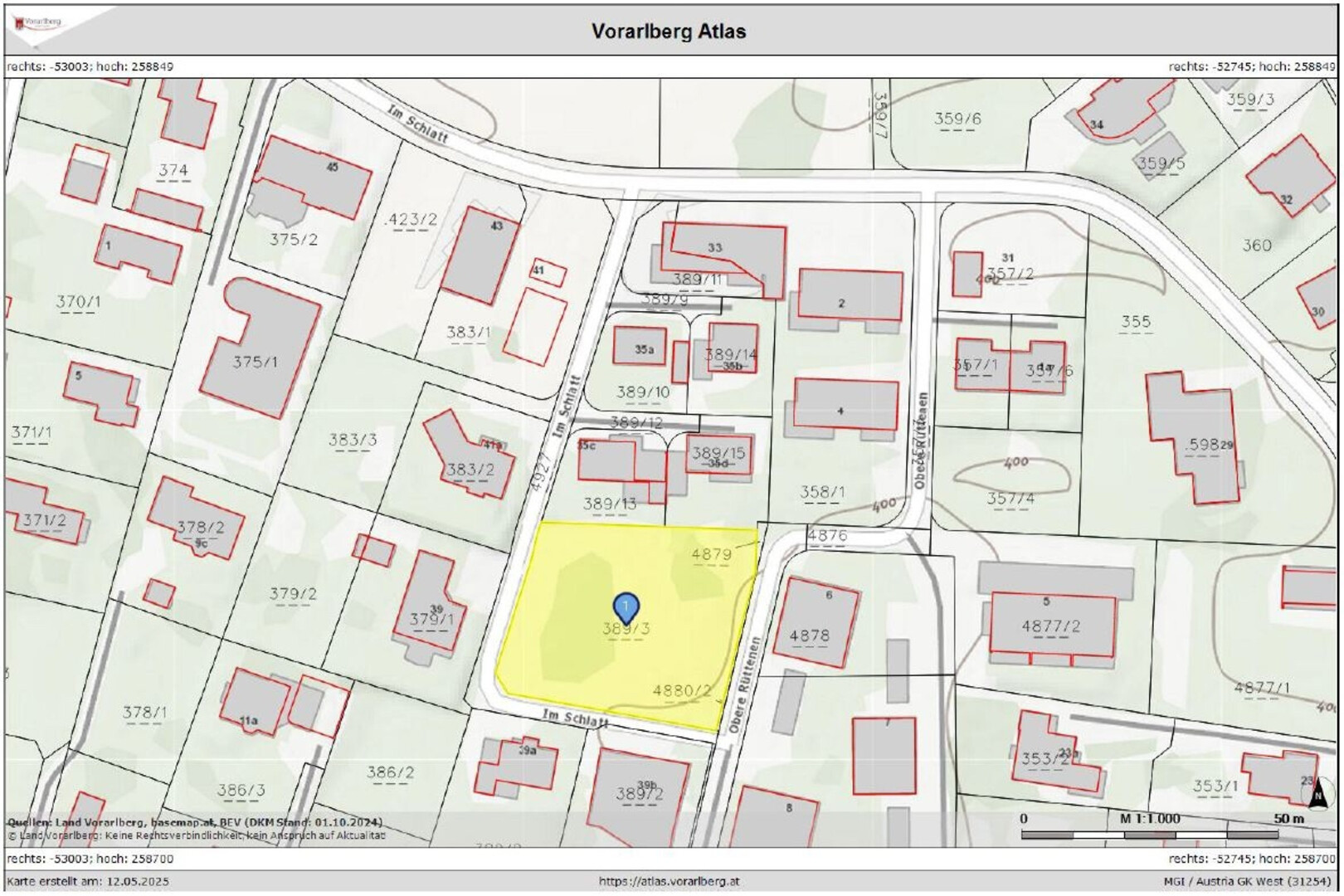Click parcel label 359/6
The width and height of the screenshot is (1344, 896).
coord(957,119)
